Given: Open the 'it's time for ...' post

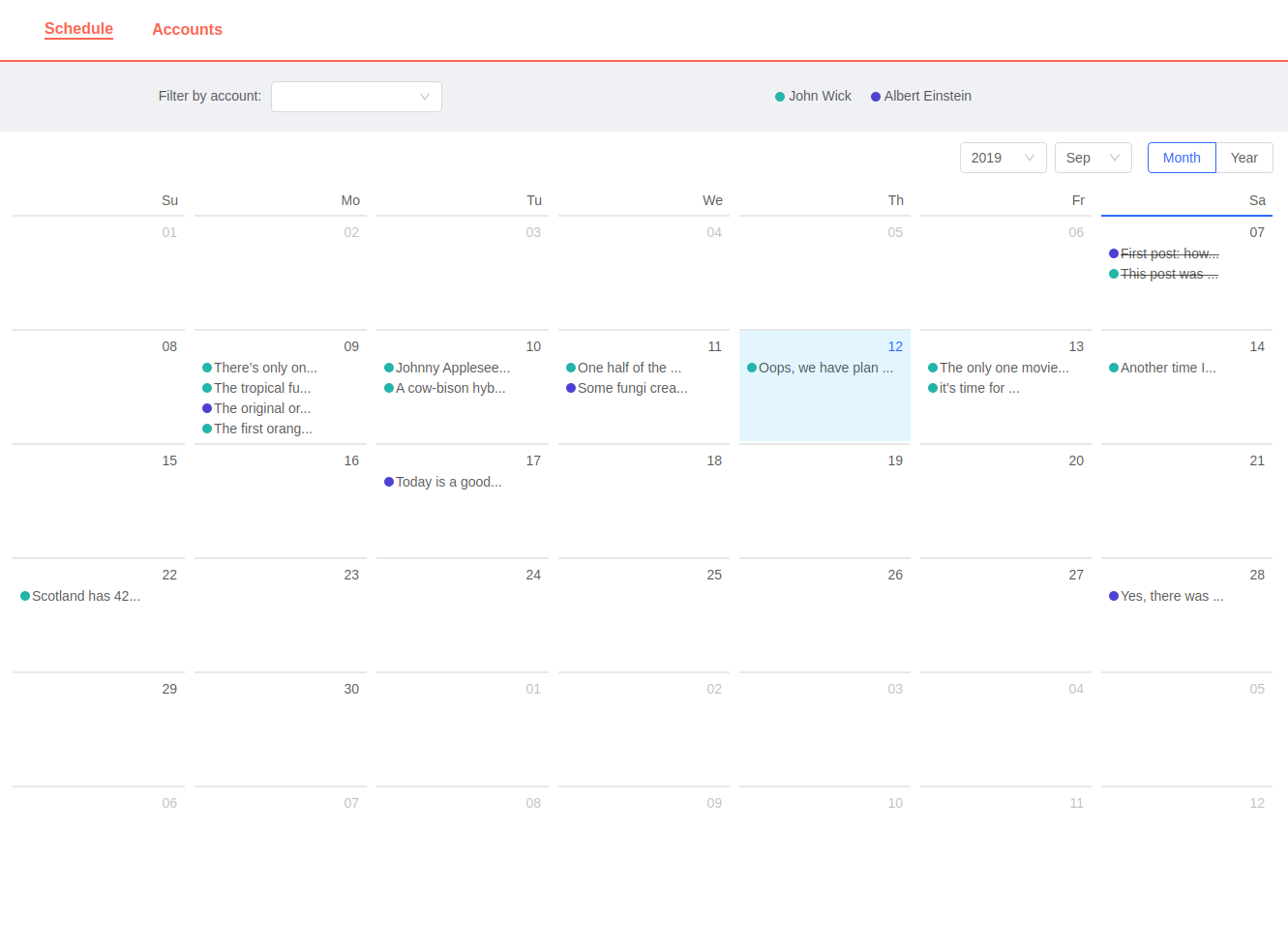Looking at the screenshot, I should pos(973,388).
